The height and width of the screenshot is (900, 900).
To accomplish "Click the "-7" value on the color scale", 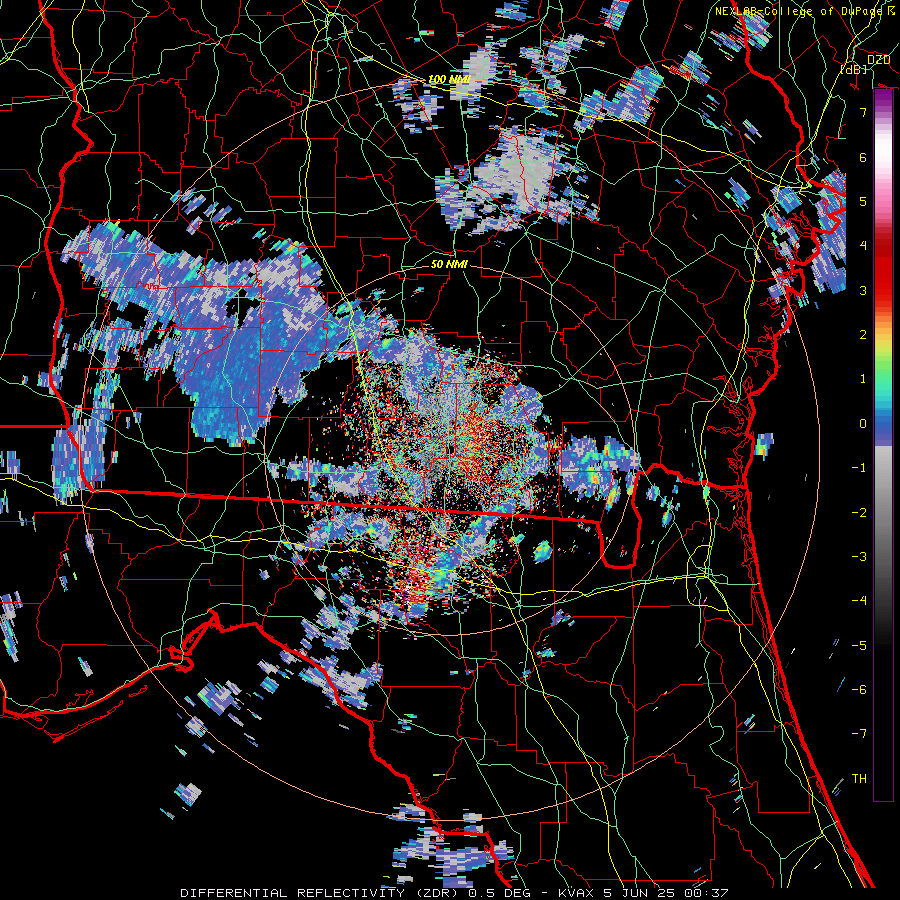I will [859, 734].
